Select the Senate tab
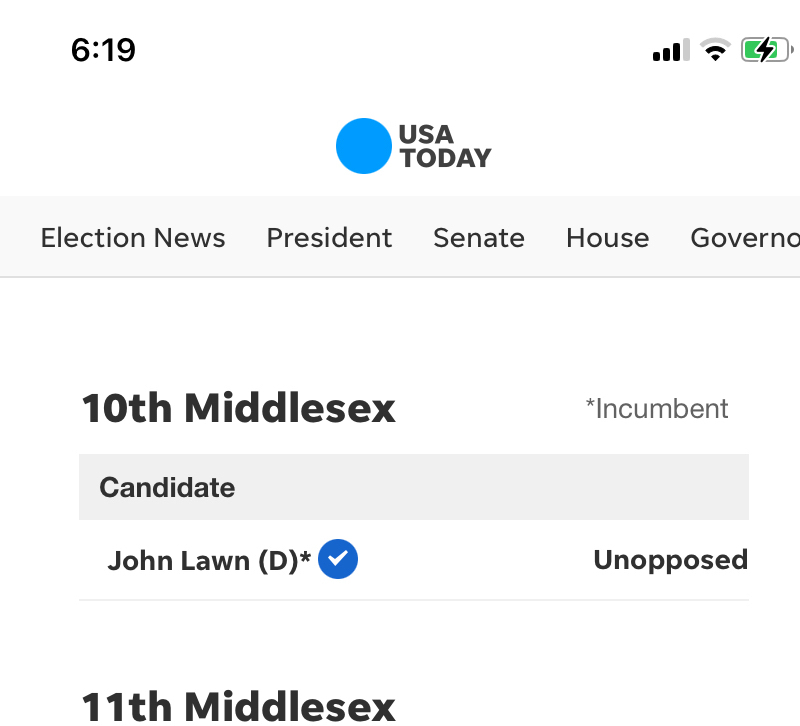This screenshot has height=726, width=800. coord(478,238)
